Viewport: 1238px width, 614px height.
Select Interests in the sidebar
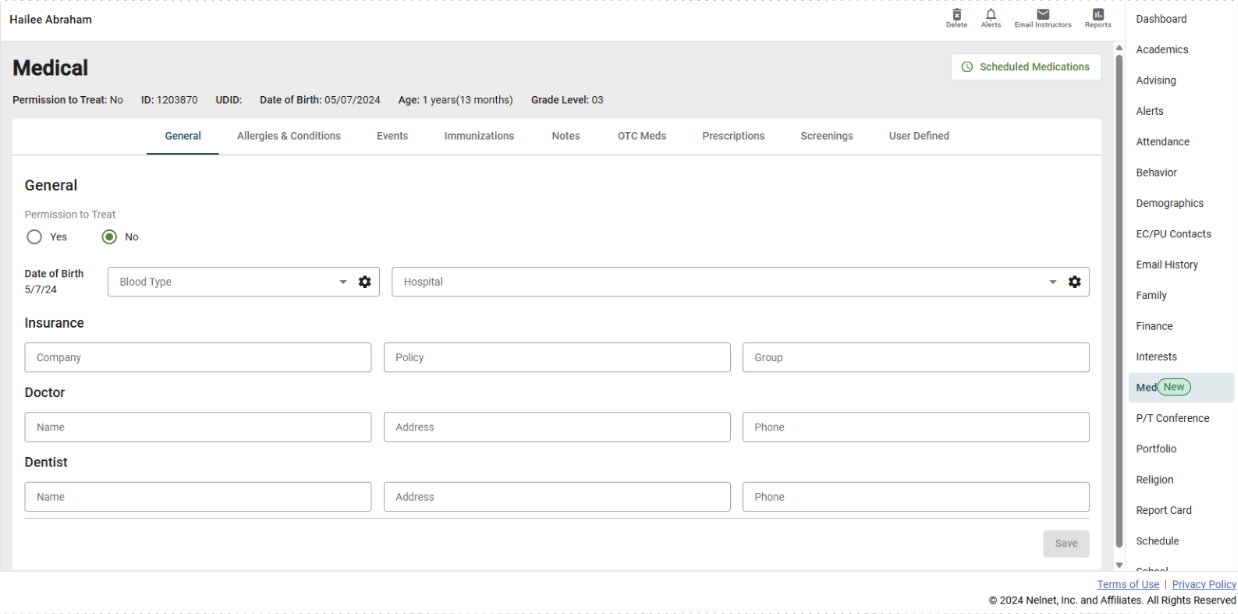tap(1156, 357)
